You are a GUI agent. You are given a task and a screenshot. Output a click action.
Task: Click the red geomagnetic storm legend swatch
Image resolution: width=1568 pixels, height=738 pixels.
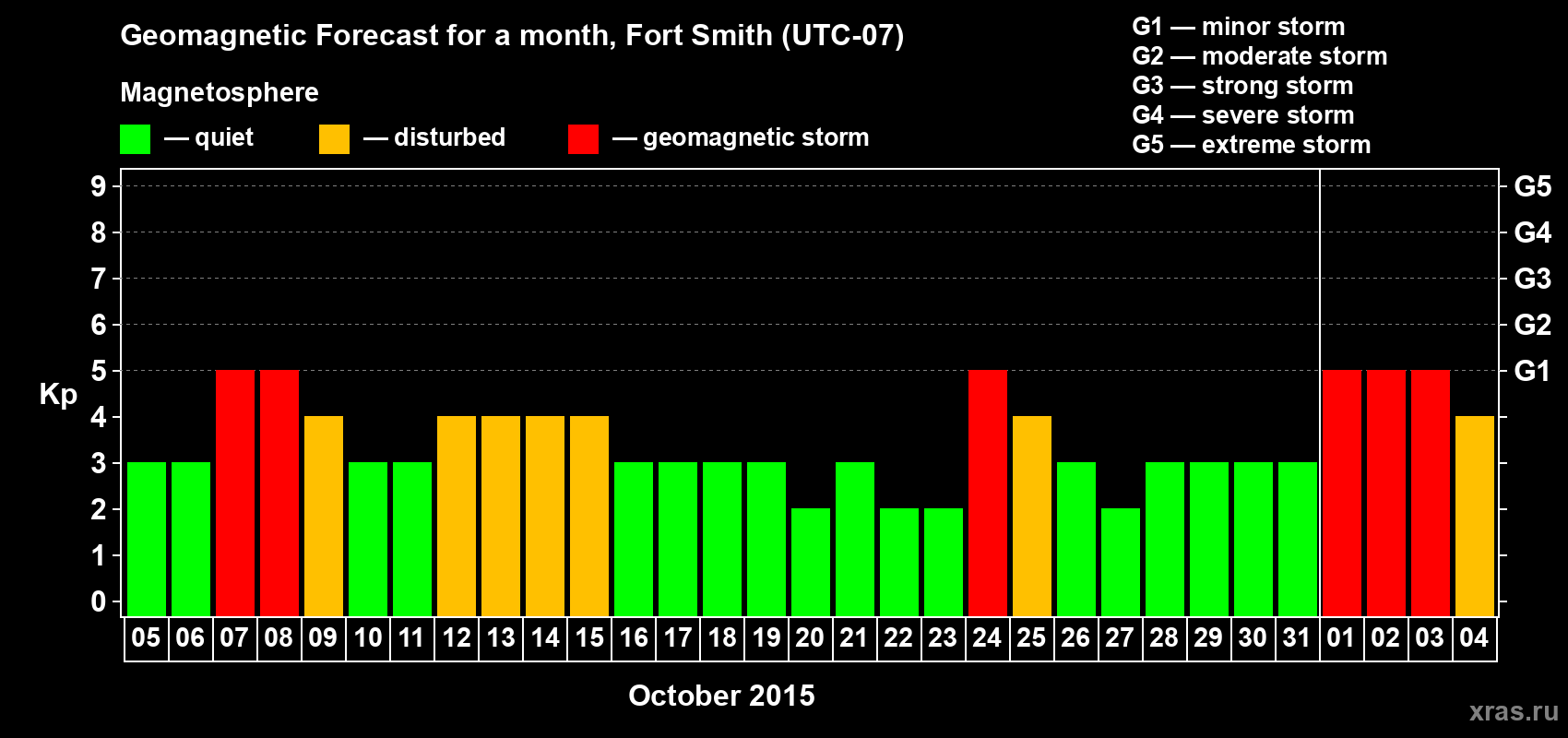(583, 139)
